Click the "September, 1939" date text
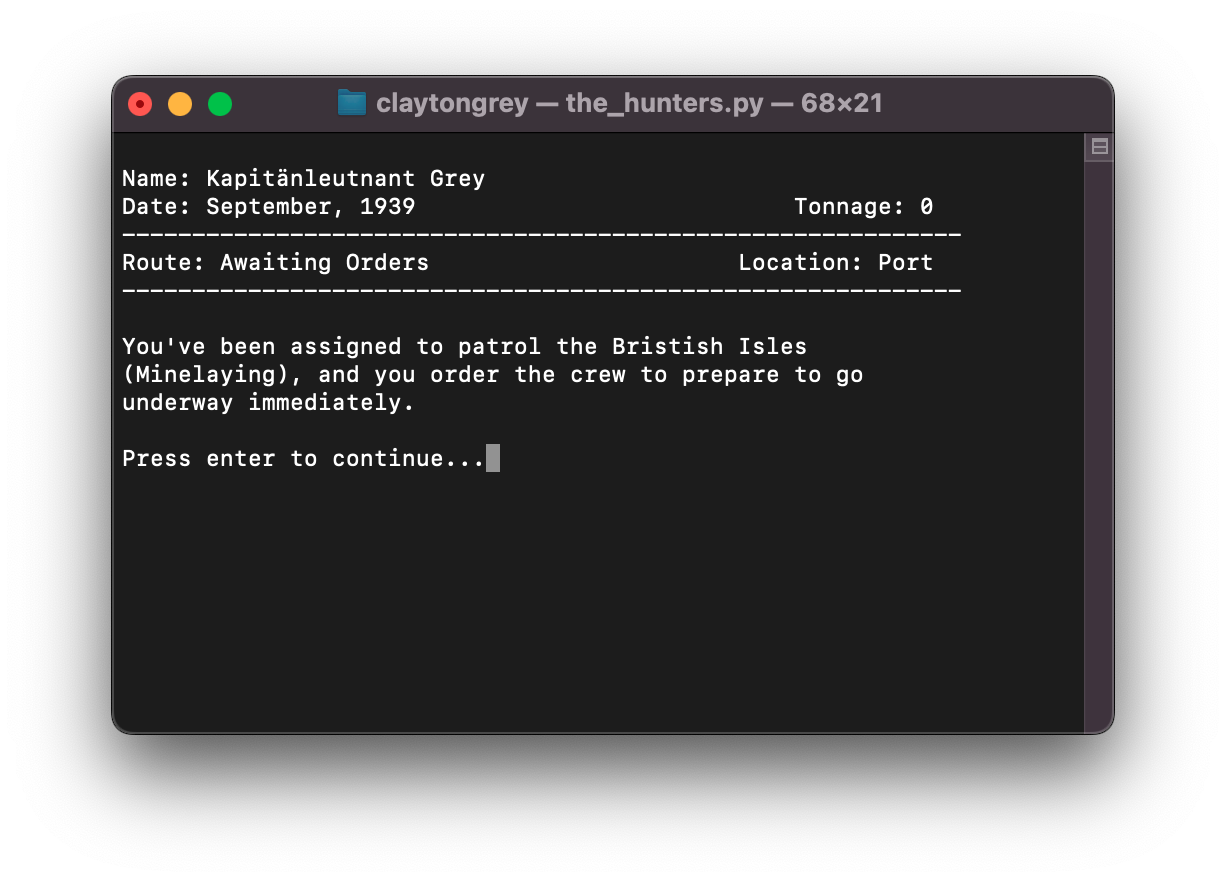The height and width of the screenshot is (882, 1226). (310, 207)
